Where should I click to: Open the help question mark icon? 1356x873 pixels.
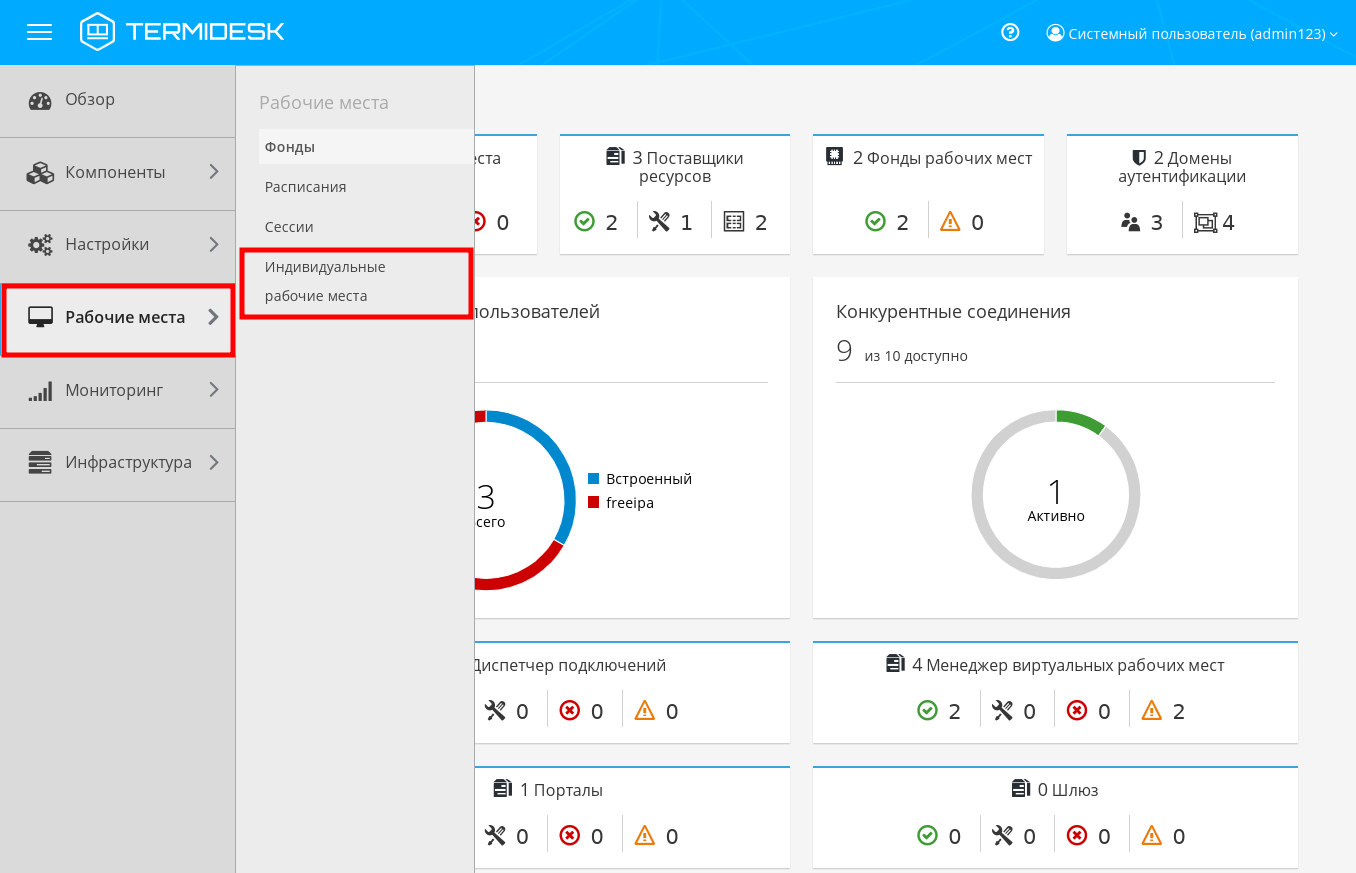(x=1010, y=32)
